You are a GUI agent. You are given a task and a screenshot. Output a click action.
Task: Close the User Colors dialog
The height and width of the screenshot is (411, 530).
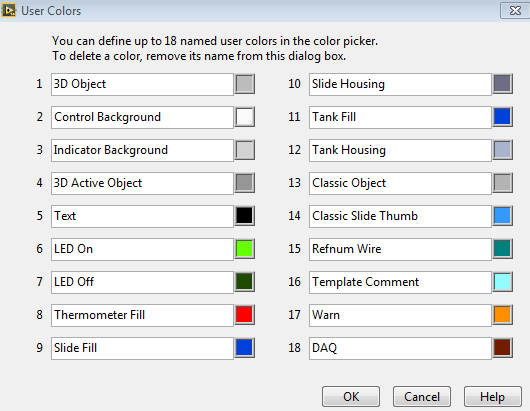[515, 11]
